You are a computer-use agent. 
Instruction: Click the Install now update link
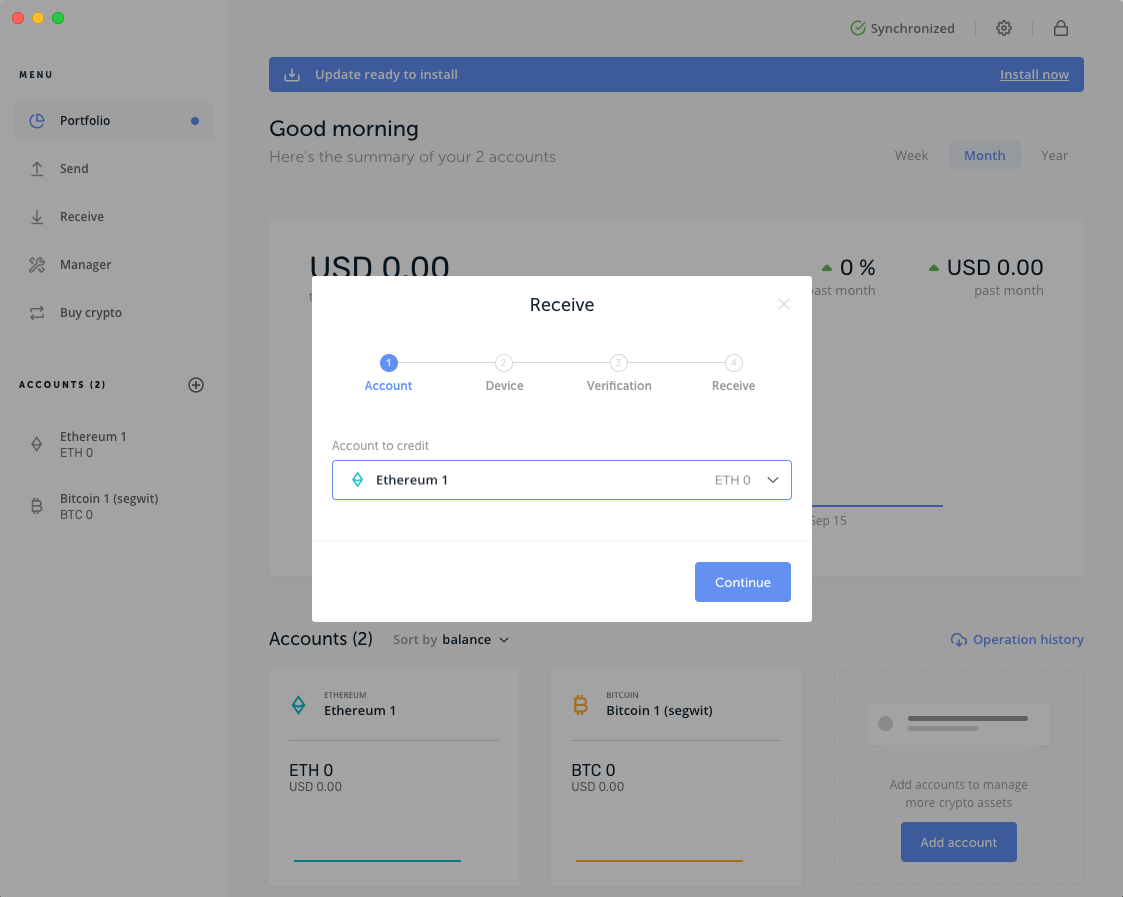(x=1034, y=74)
